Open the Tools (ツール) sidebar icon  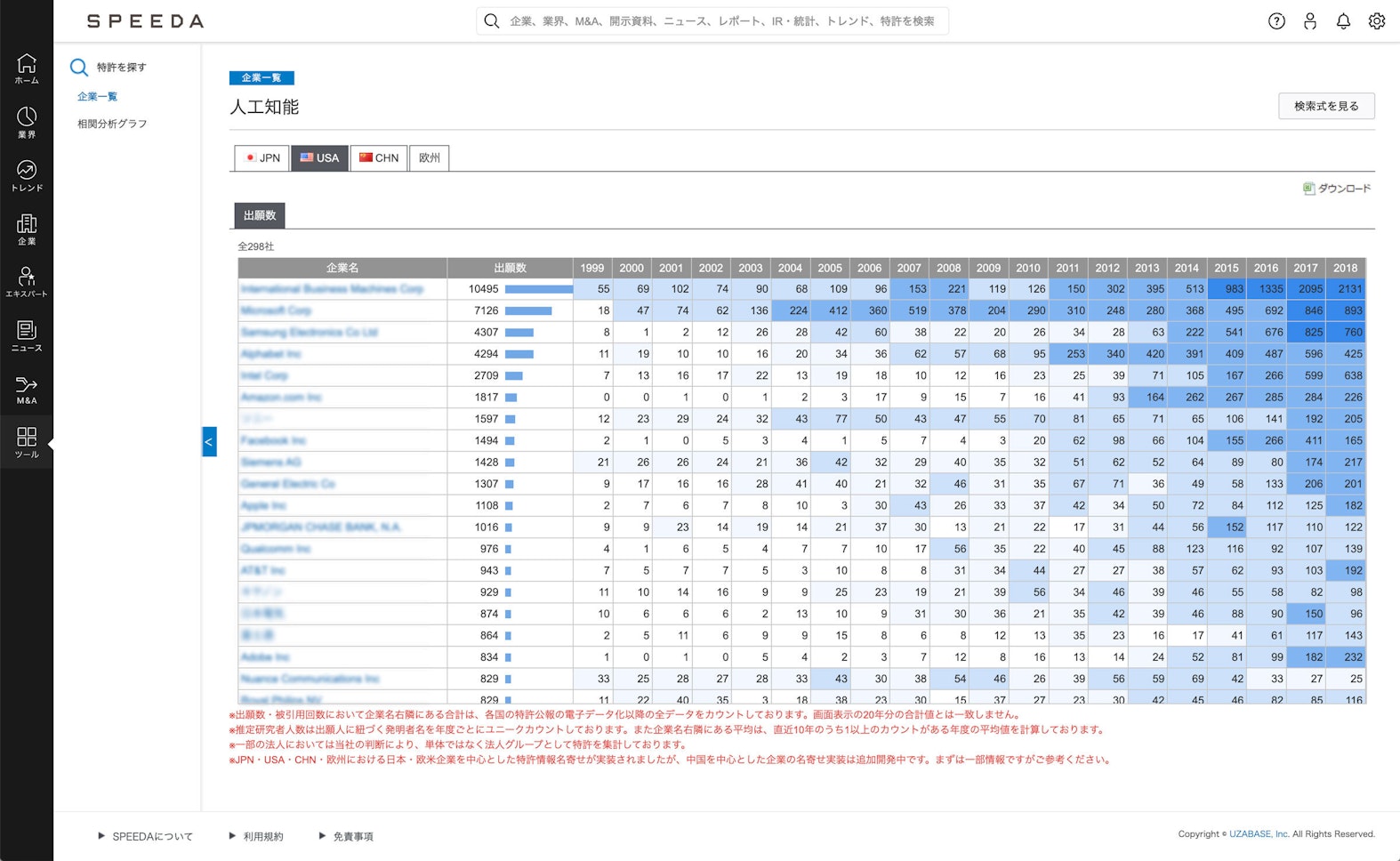tap(27, 442)
